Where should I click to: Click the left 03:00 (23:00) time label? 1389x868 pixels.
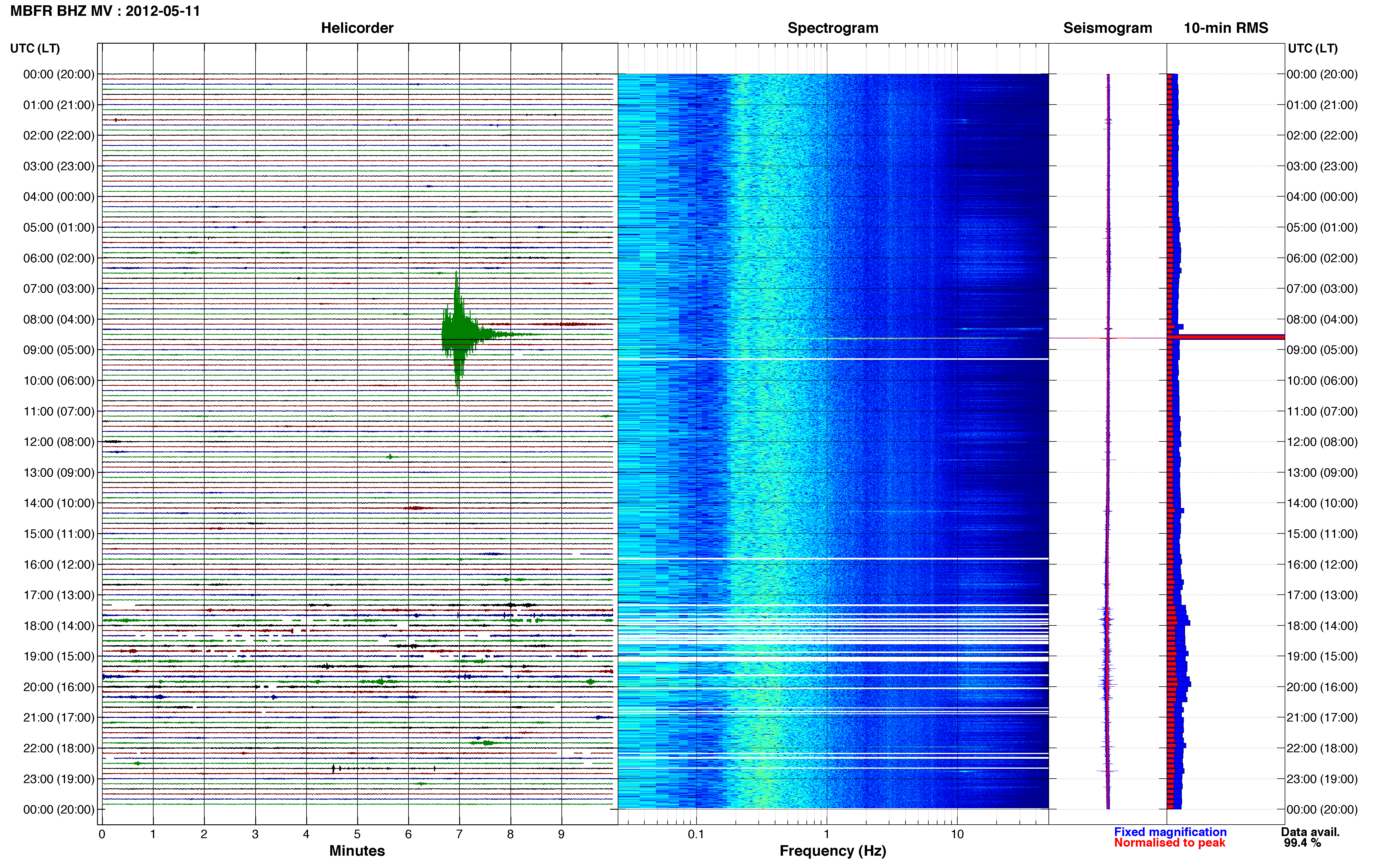point(59,166)
